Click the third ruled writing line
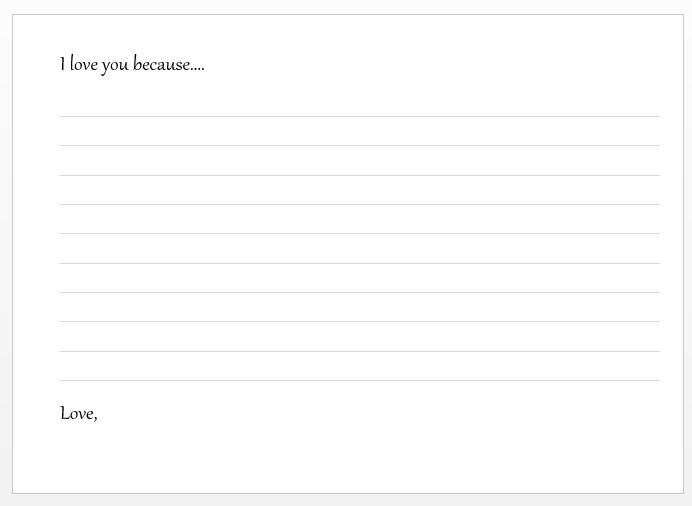The image size is (692, 506). point(360,175)
